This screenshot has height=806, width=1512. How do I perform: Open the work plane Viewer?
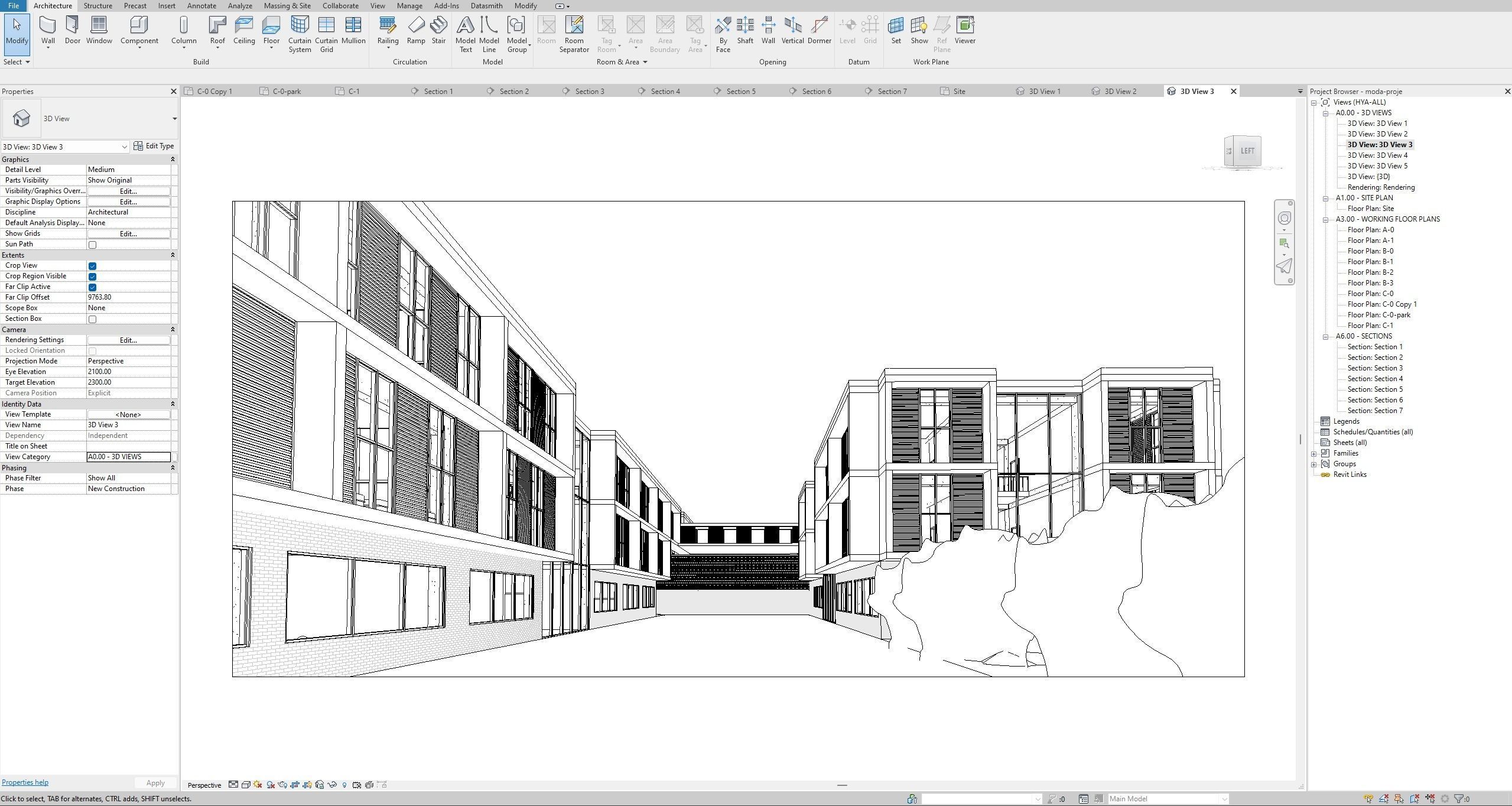964,30
